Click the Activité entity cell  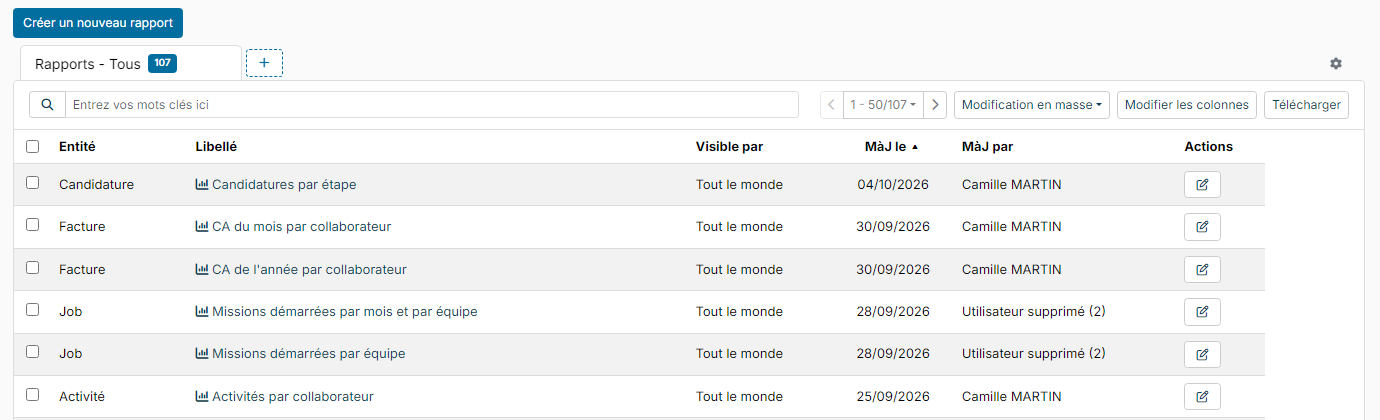click(x=82, y=397)
